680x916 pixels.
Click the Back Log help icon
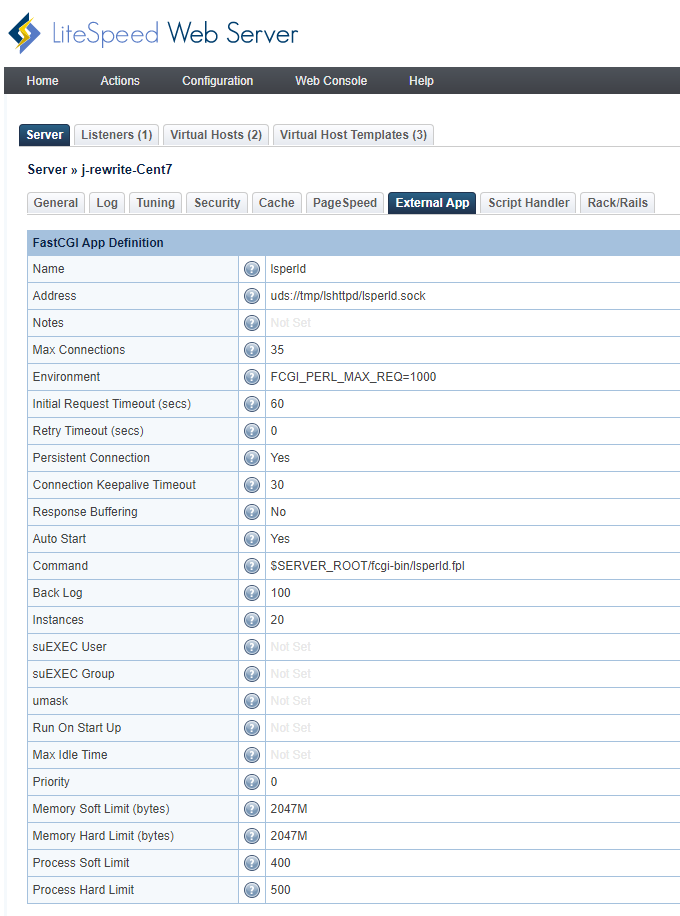point(252,593)
